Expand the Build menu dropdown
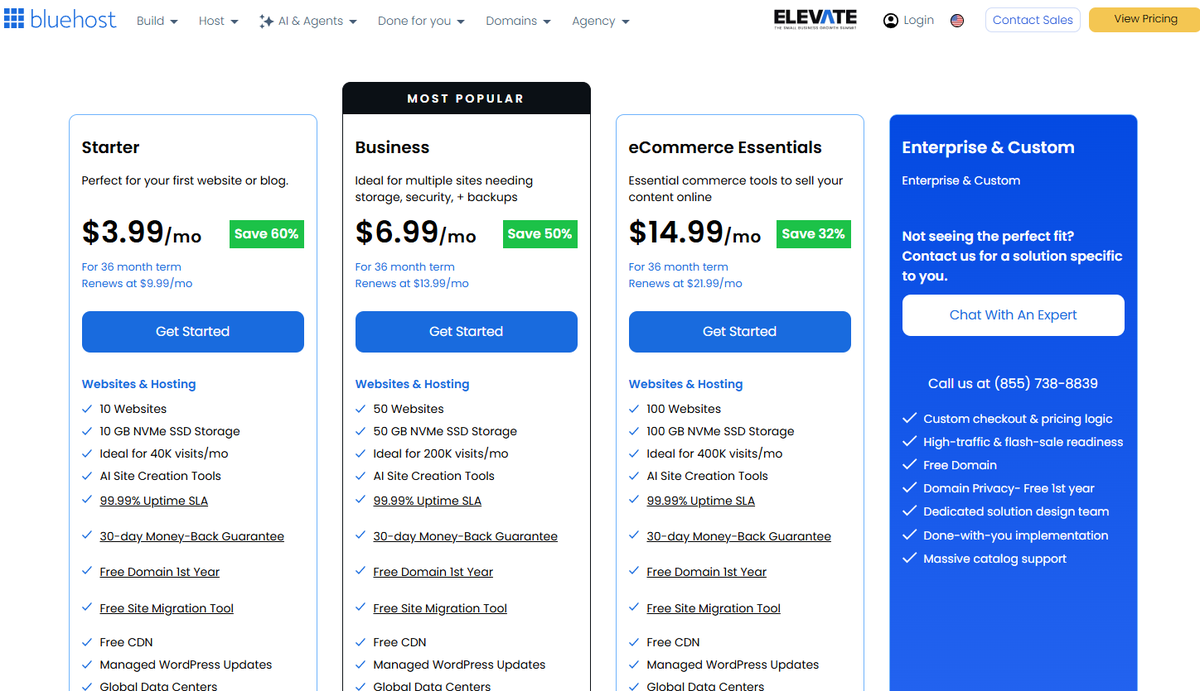Screen dimensions: 1200x691 [157, 21]
